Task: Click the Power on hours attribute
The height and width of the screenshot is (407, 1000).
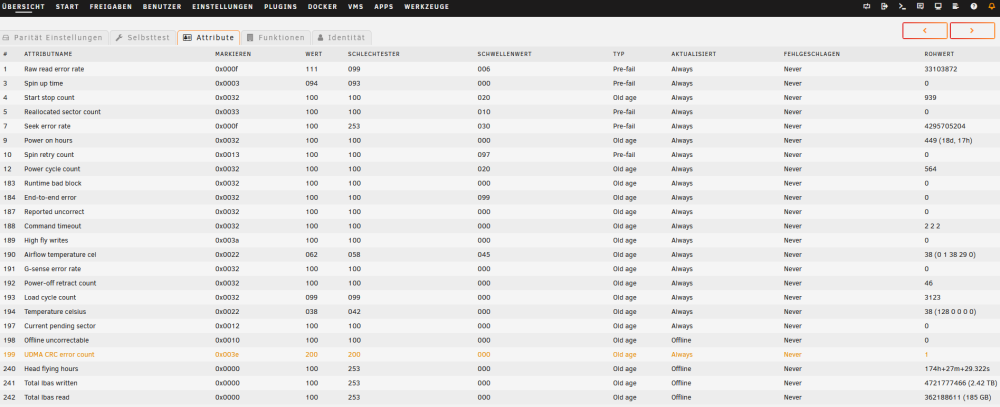Action: (x=48, y=140)
